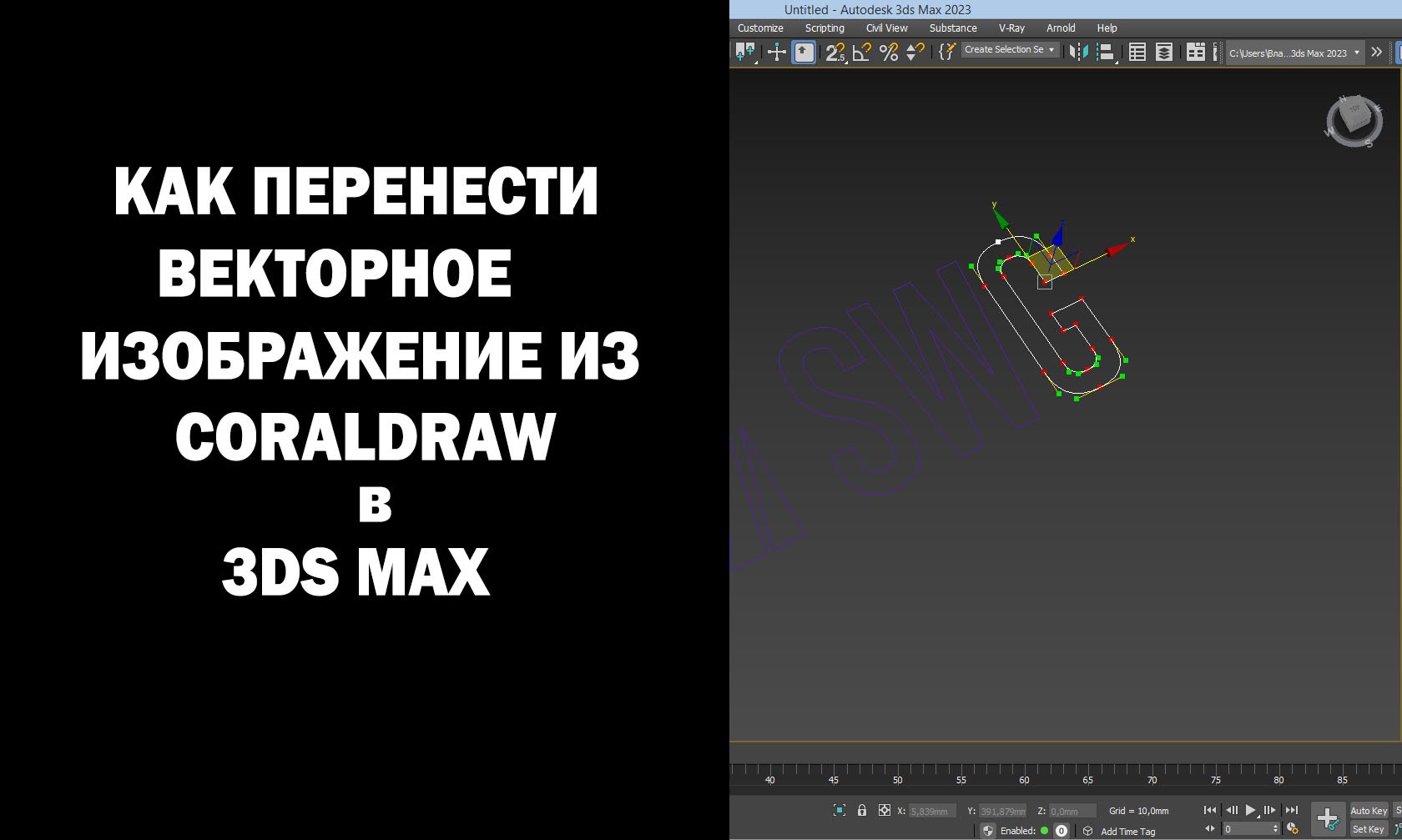Select the white vertex on the G spline
This screenshot has height=840, width=1402.
(x=998, y=242)
